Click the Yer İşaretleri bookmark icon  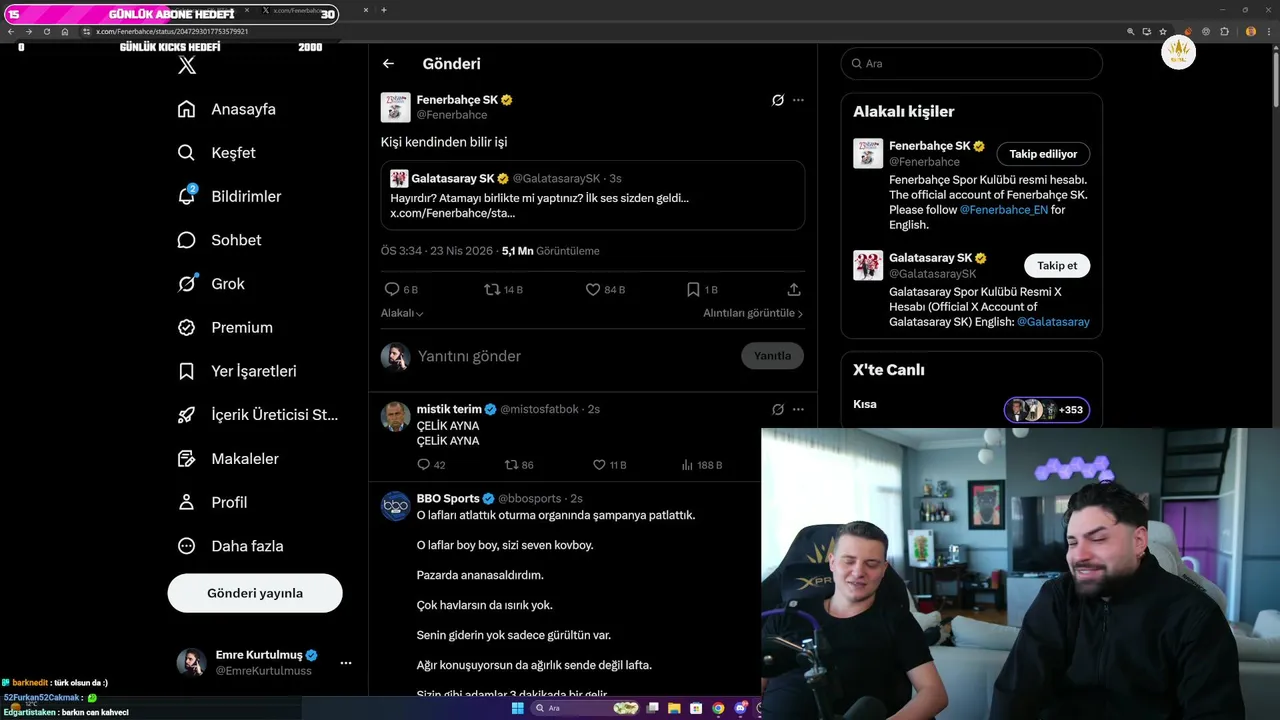tap(186, 371)
